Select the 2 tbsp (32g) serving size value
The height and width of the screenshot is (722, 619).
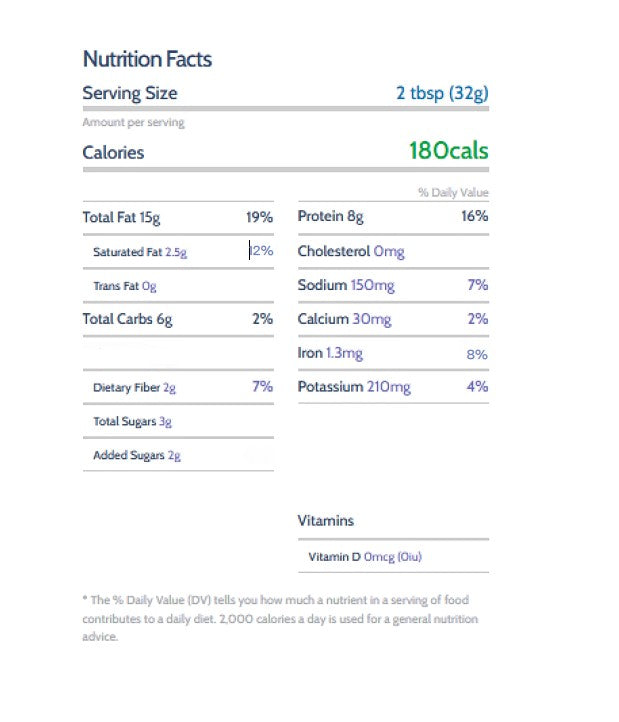(x=442, y=93)
